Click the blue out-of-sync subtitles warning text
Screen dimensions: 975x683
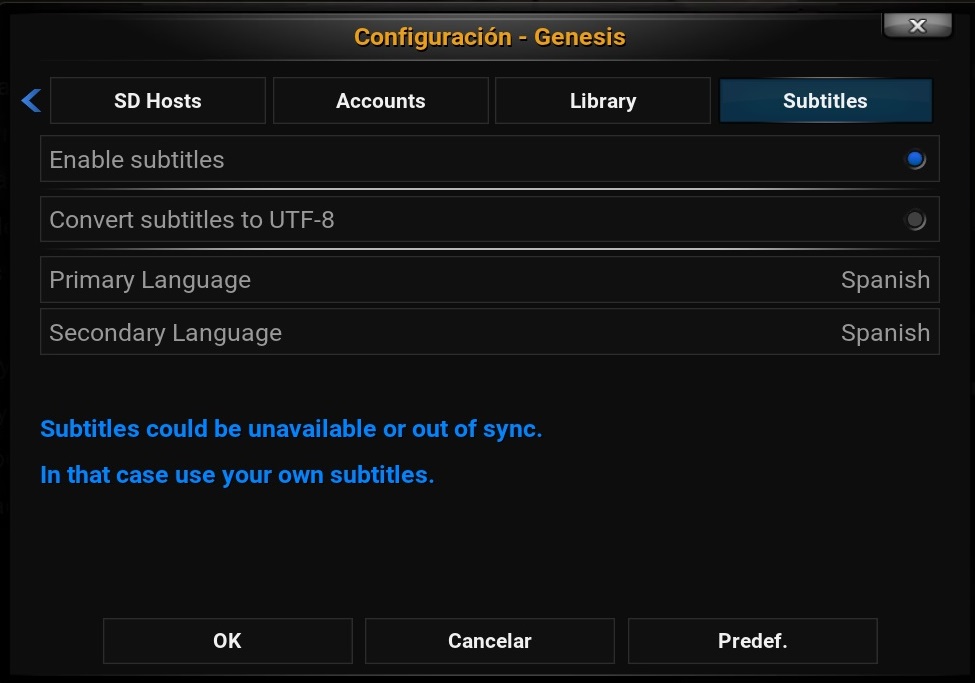(291, 429)
